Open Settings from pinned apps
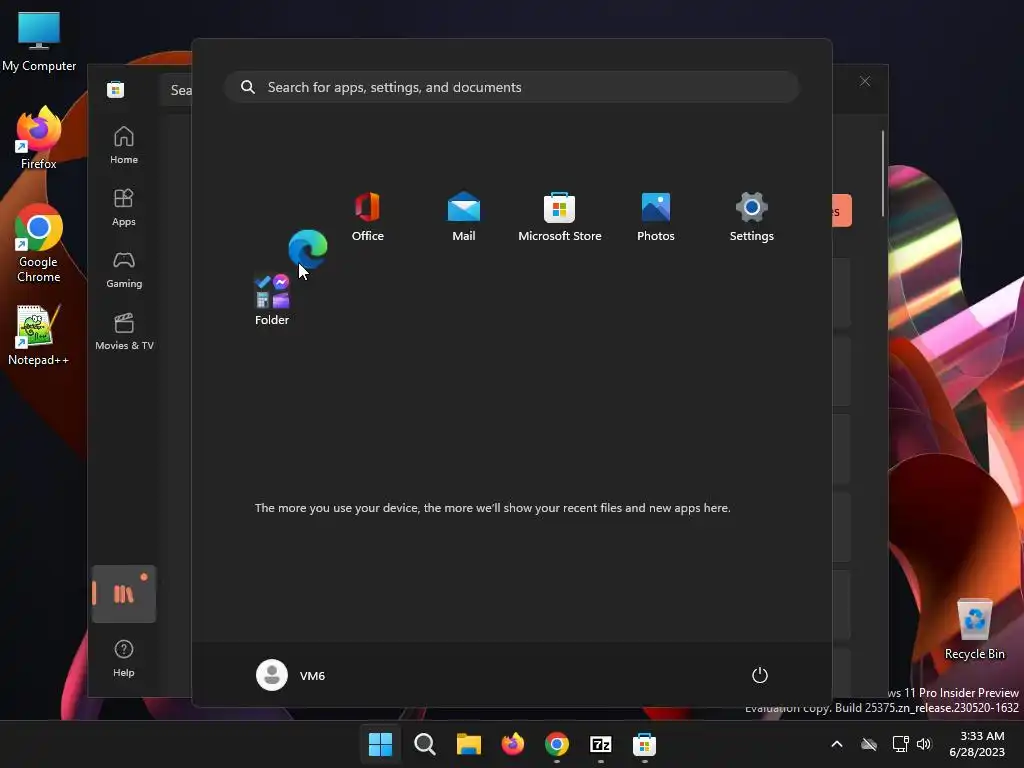1024x768 pixels. pyautogui.click(x=752, y=217)
